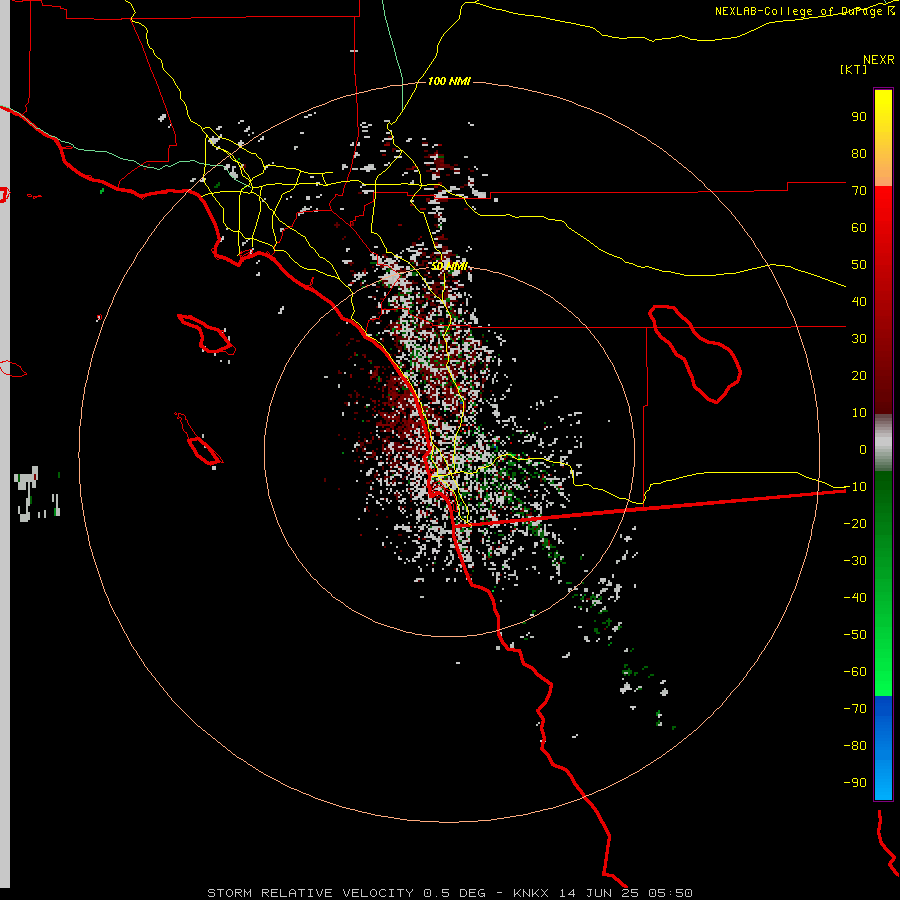
Task: Click the -60 value on velocity scale
Action: tap(855, 672)
